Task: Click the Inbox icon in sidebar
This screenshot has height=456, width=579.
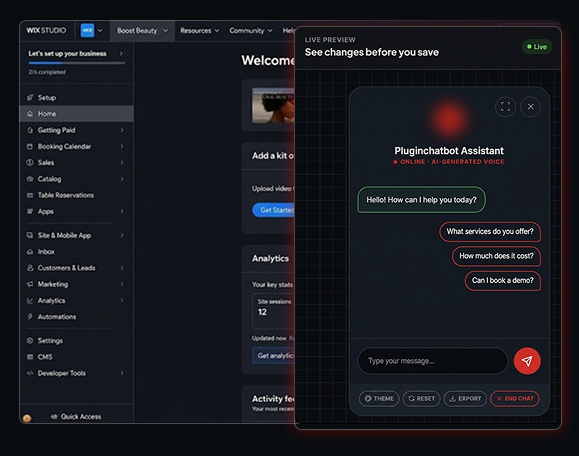Action: coord(30,251)
